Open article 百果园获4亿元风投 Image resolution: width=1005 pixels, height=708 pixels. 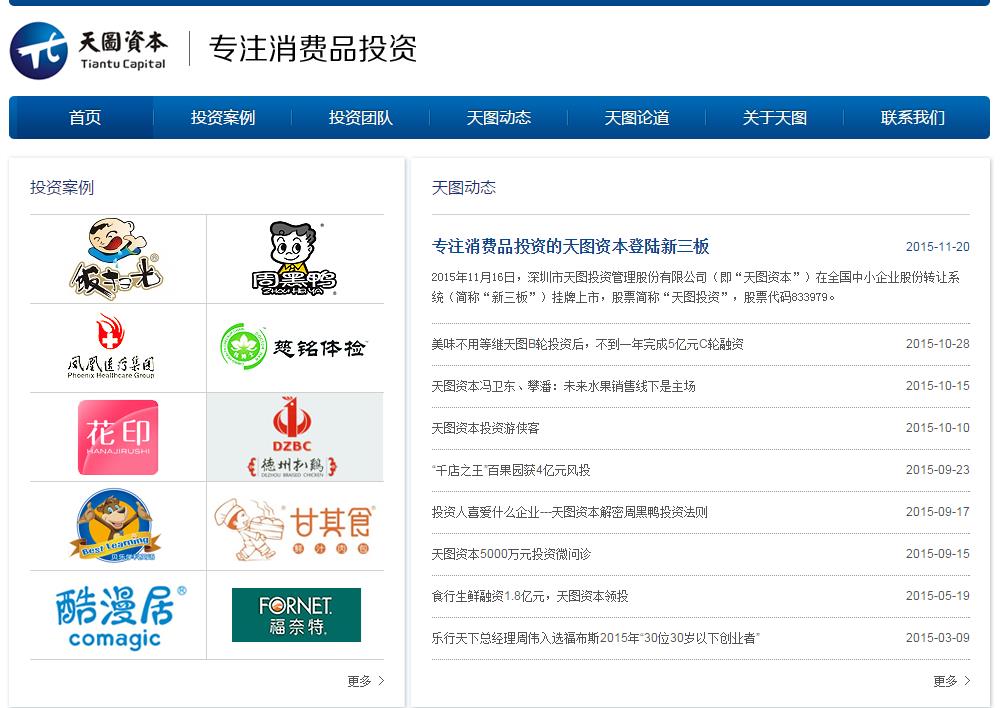point(511,470)
